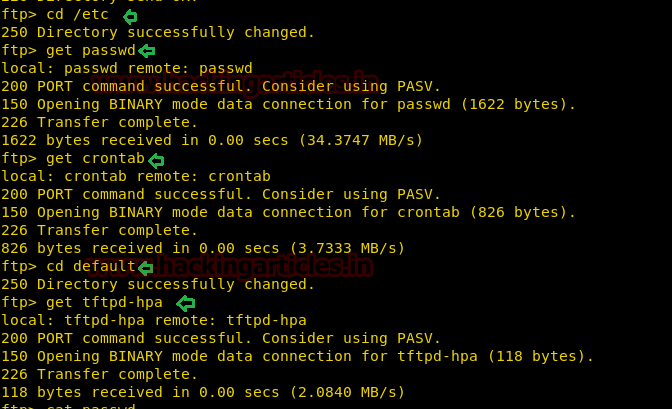Viewport: 672px width, 409px height.
Task: Click the green arrow next to get crontab
Action: (x=156, y=160)
